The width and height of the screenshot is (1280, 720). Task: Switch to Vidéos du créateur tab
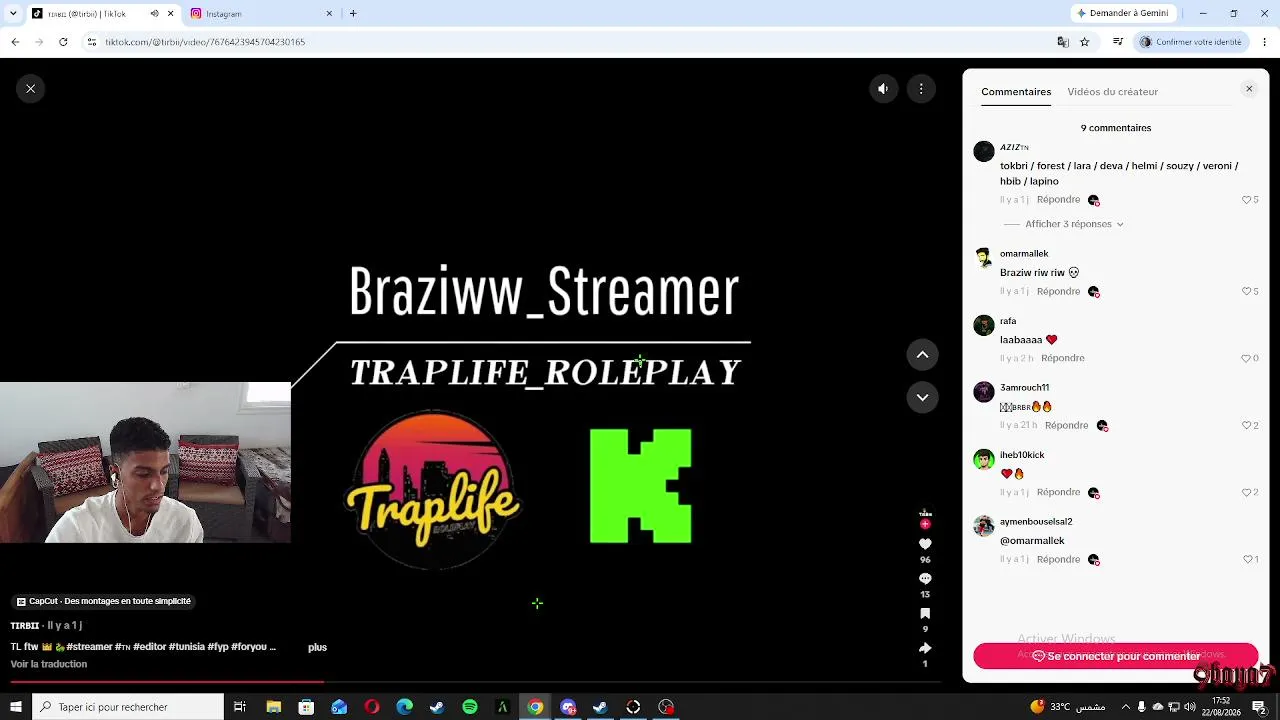pyautogui.click(x=1112, y=92)
